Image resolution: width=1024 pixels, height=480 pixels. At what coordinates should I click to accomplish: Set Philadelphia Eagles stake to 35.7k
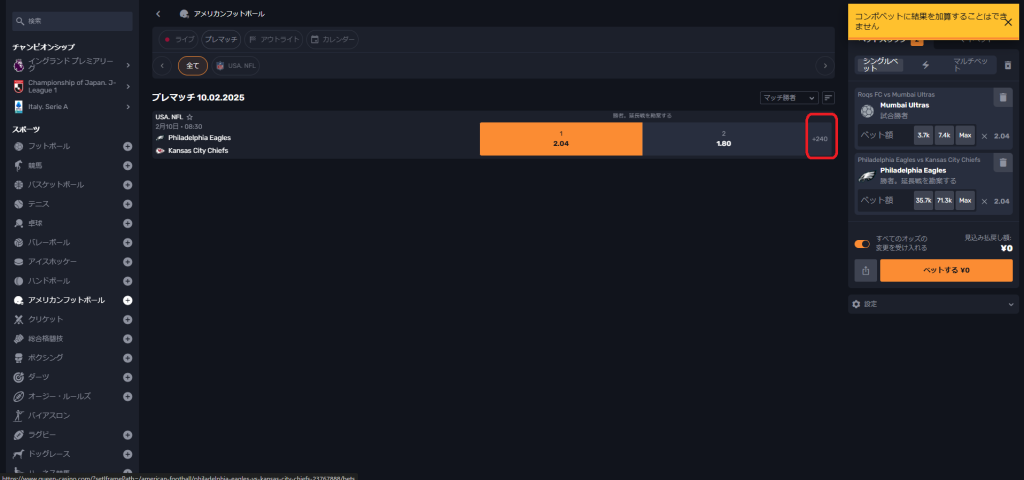click(x=923, y=200)
